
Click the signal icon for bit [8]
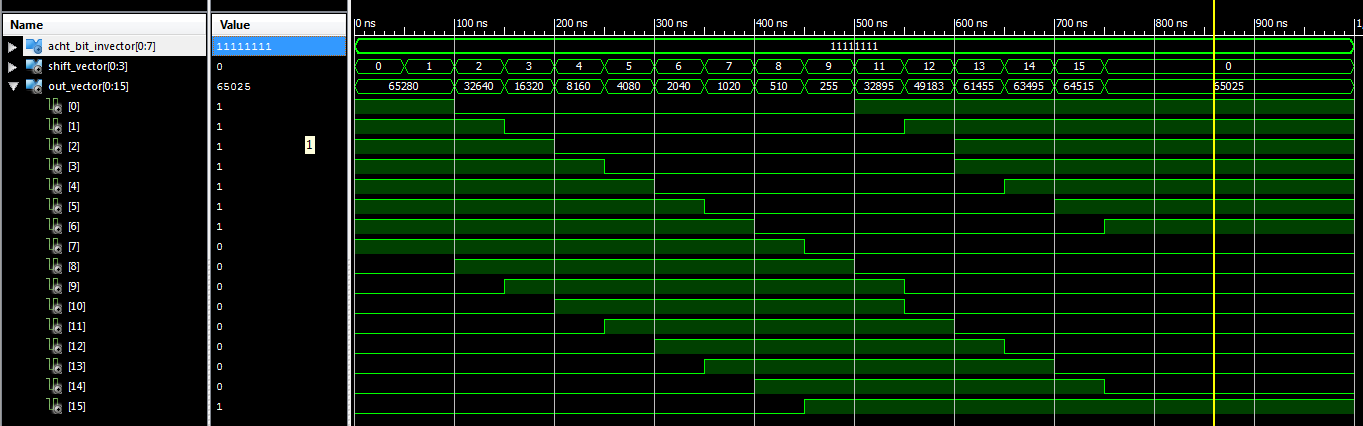point(55,266)
